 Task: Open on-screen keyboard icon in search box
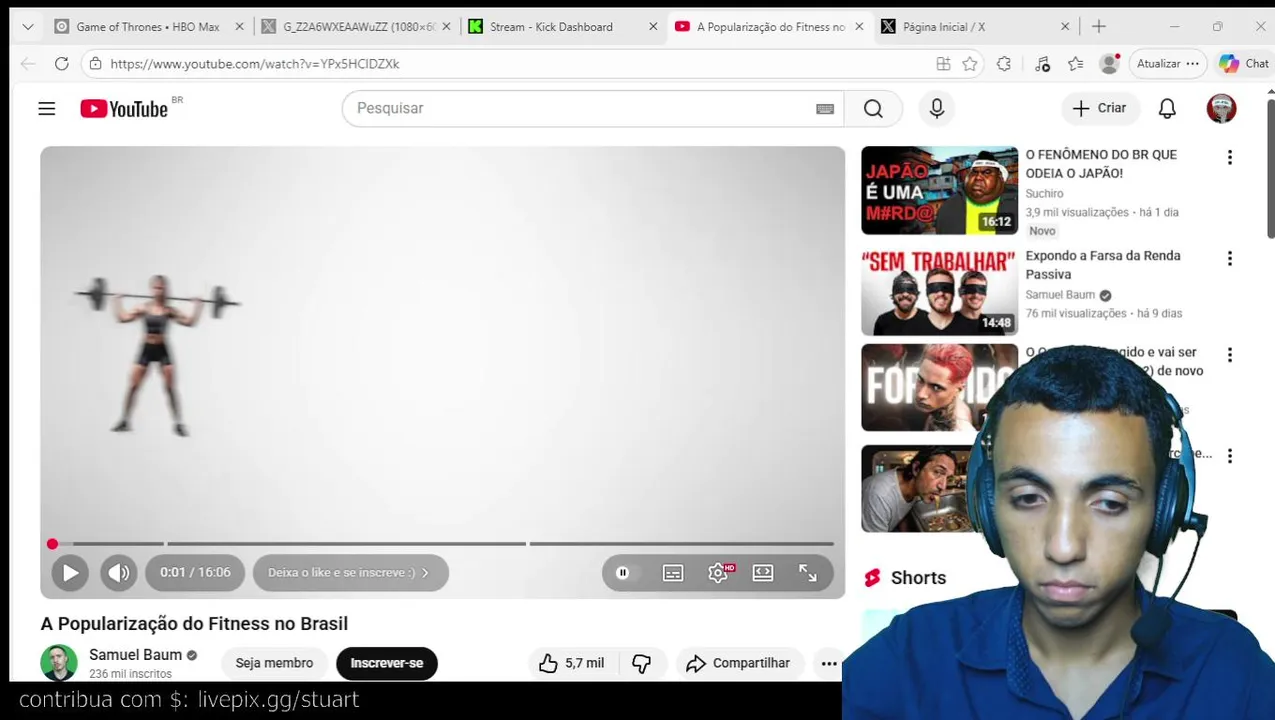tap(825, 109)
